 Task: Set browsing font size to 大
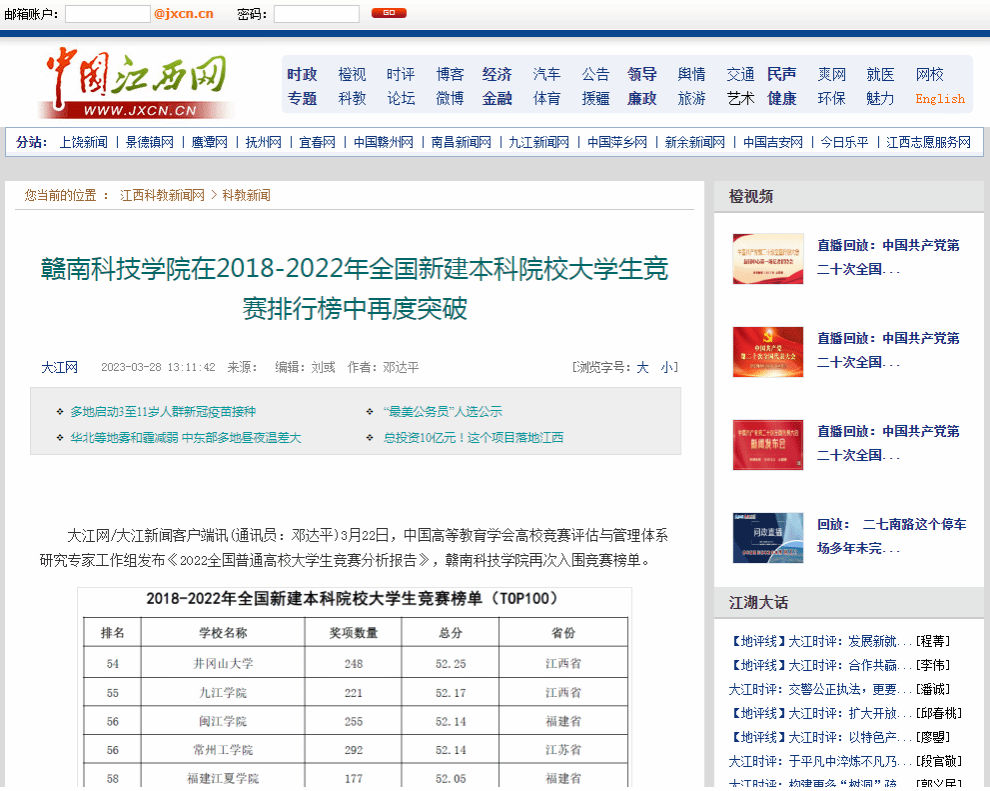click(x=643, y=367)
